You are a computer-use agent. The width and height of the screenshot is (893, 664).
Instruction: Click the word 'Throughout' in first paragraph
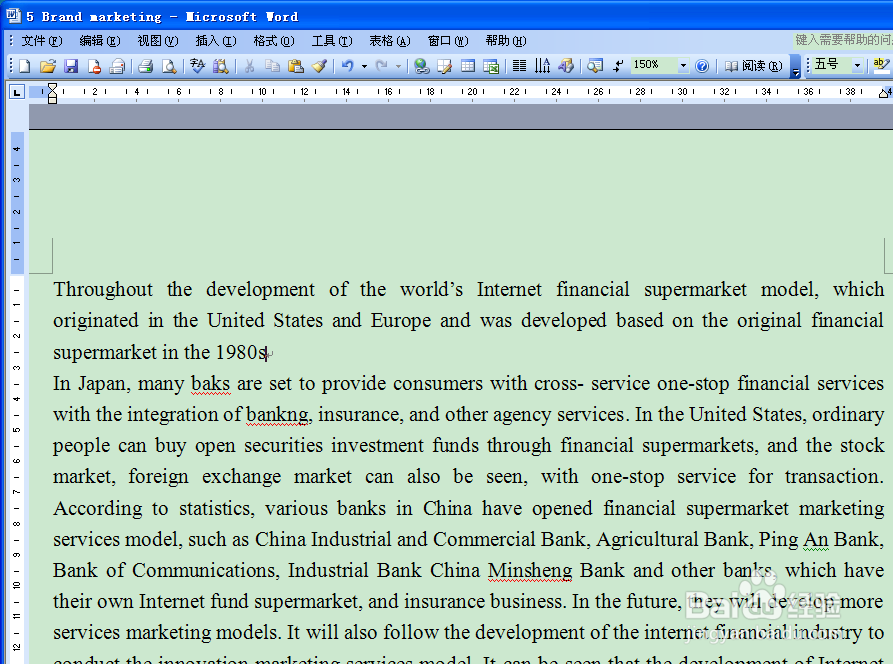click(103, 290)
